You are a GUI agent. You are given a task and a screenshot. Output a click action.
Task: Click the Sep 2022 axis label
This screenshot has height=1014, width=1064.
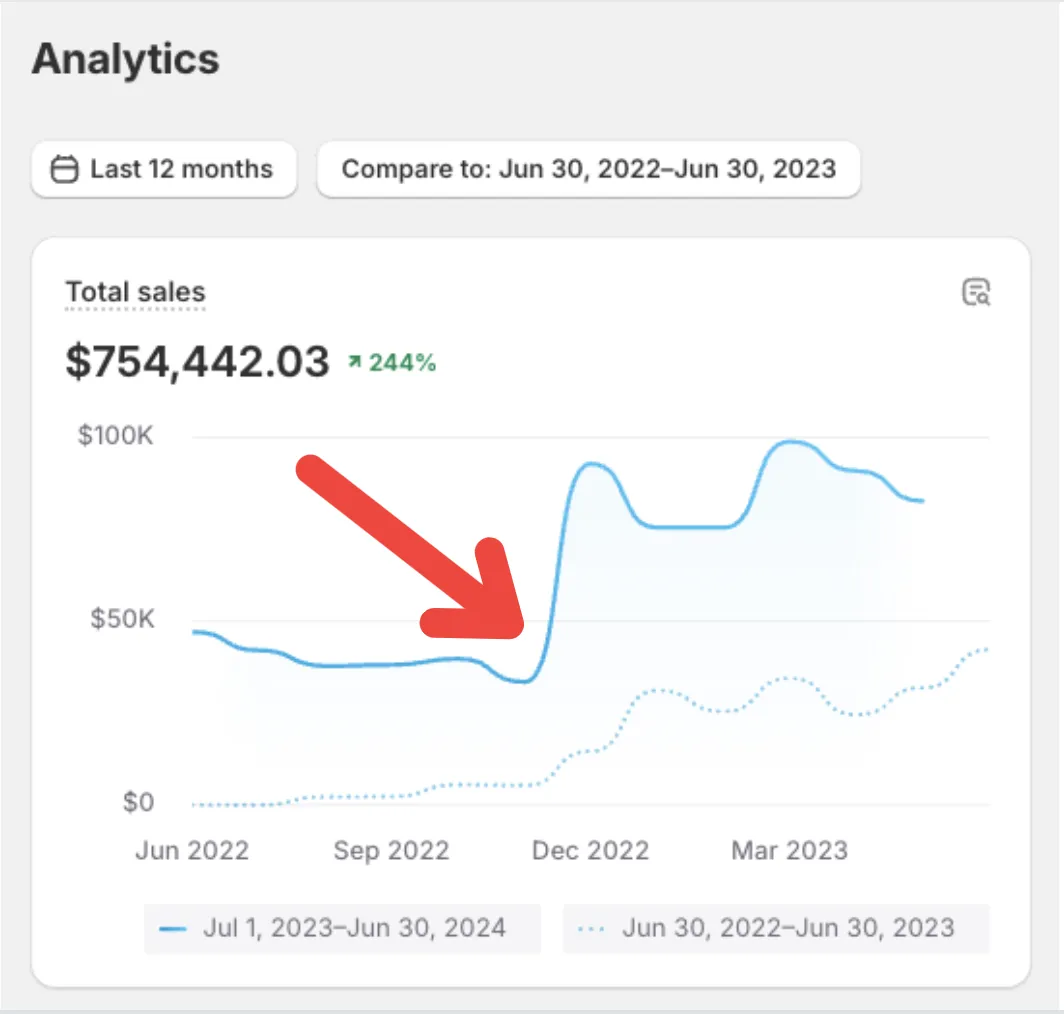tap(392, 850)
